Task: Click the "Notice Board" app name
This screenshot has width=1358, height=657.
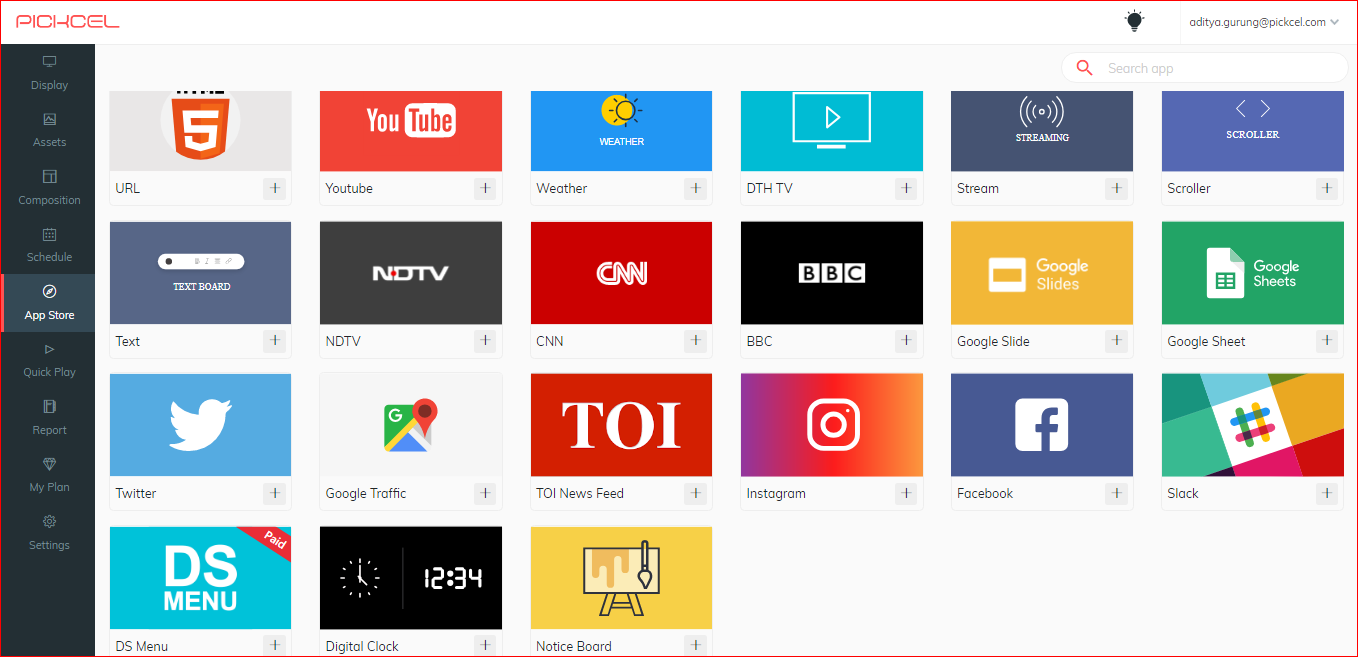Action: [x=574, y=646]
